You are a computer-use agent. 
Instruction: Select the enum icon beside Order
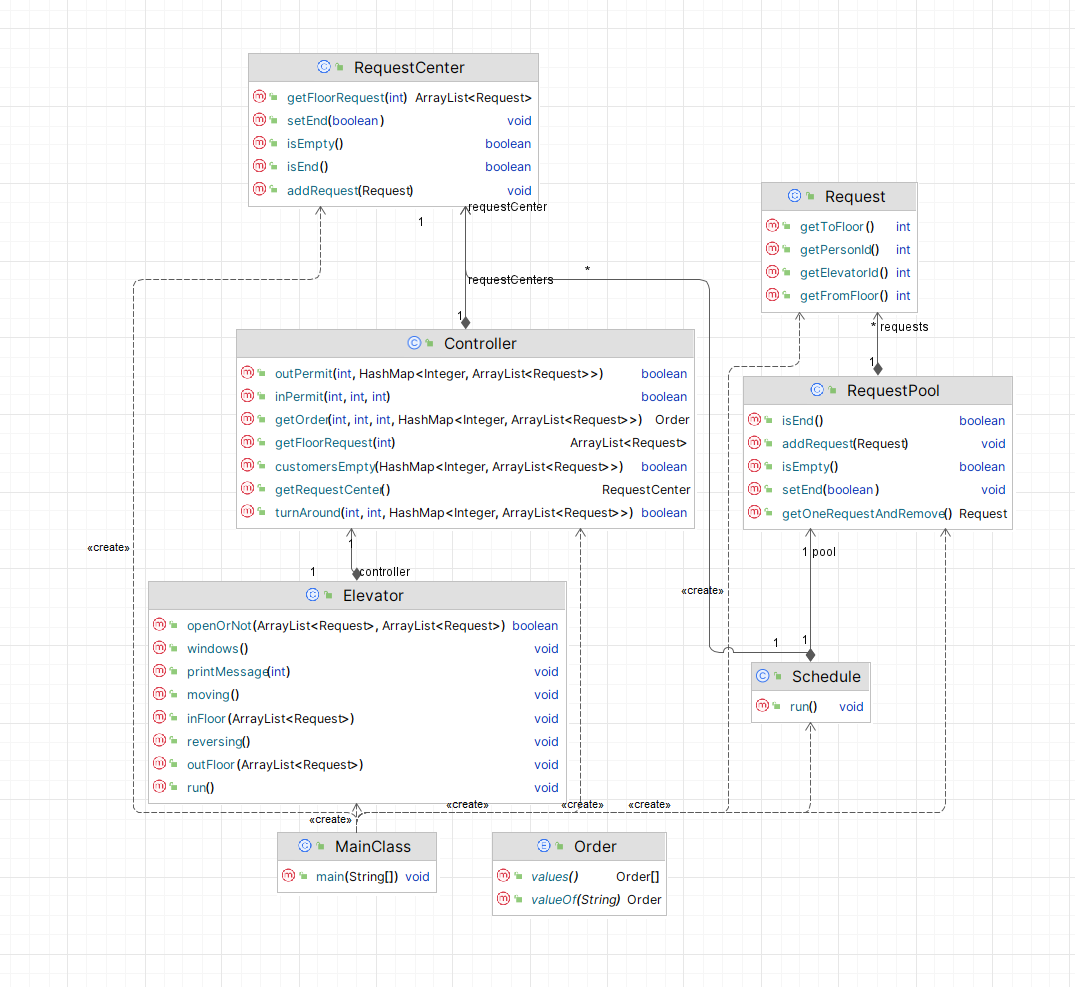(544, 846)
